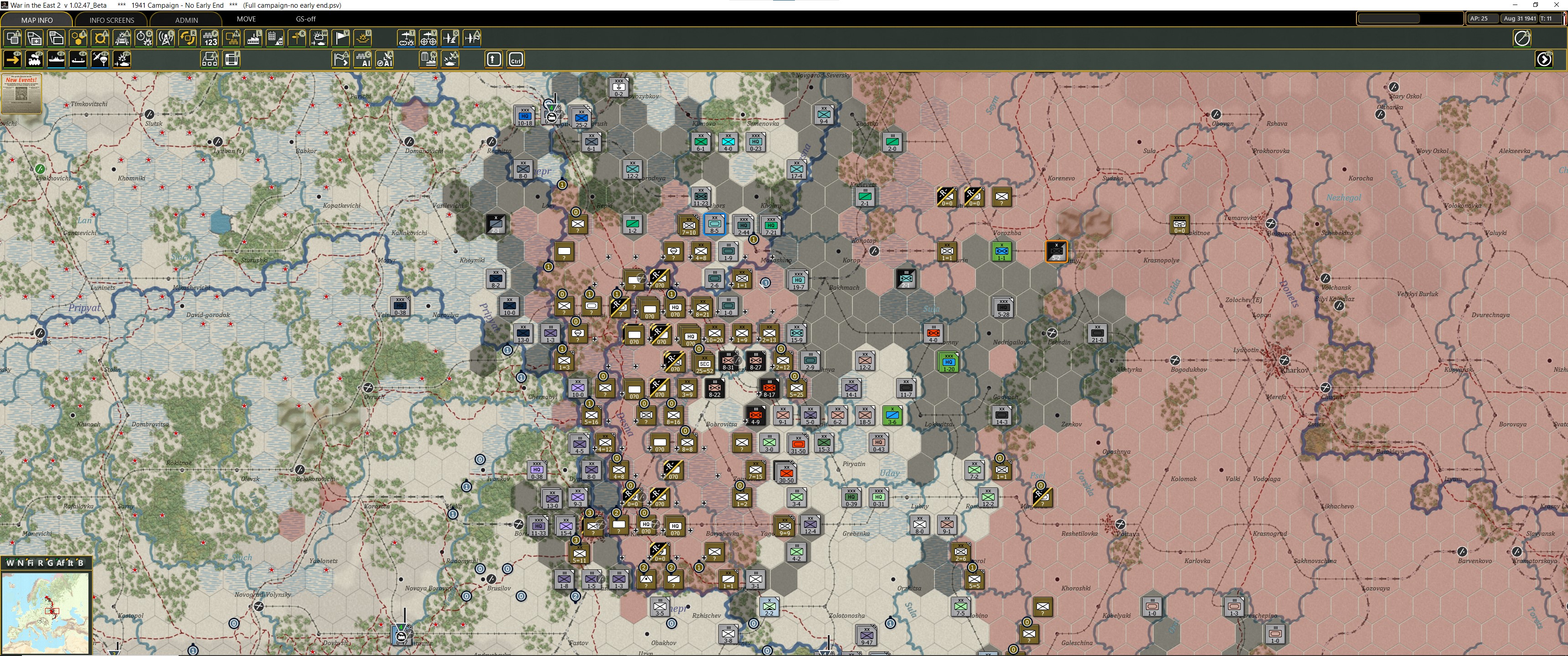Click the Europe minimap overview
Viewport: 1568px width, 656px height.
[x=46, y=612]
